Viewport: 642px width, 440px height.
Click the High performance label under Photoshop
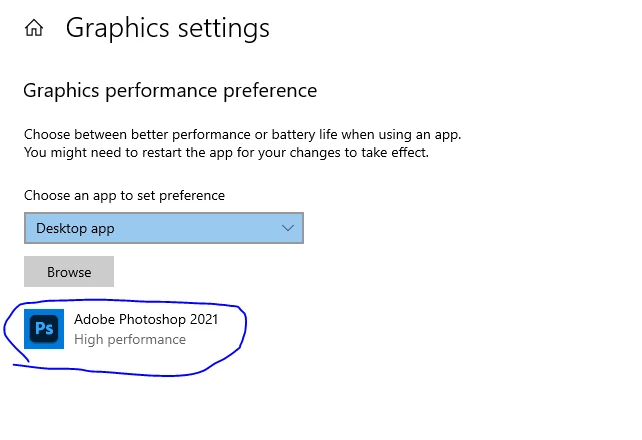pyautogui.click(x=130, y=339)
